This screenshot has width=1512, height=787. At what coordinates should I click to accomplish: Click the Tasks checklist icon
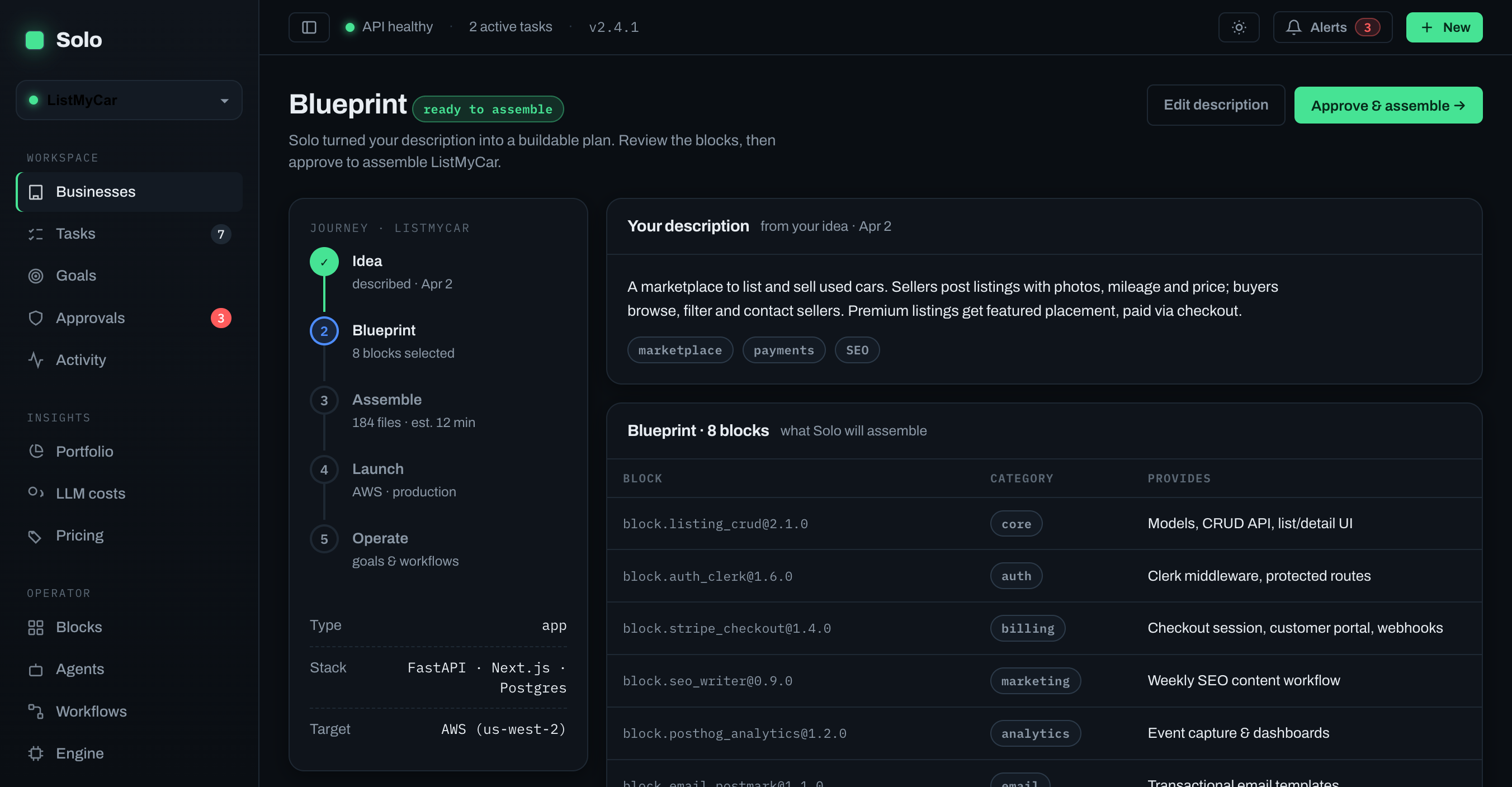point(36,234)
